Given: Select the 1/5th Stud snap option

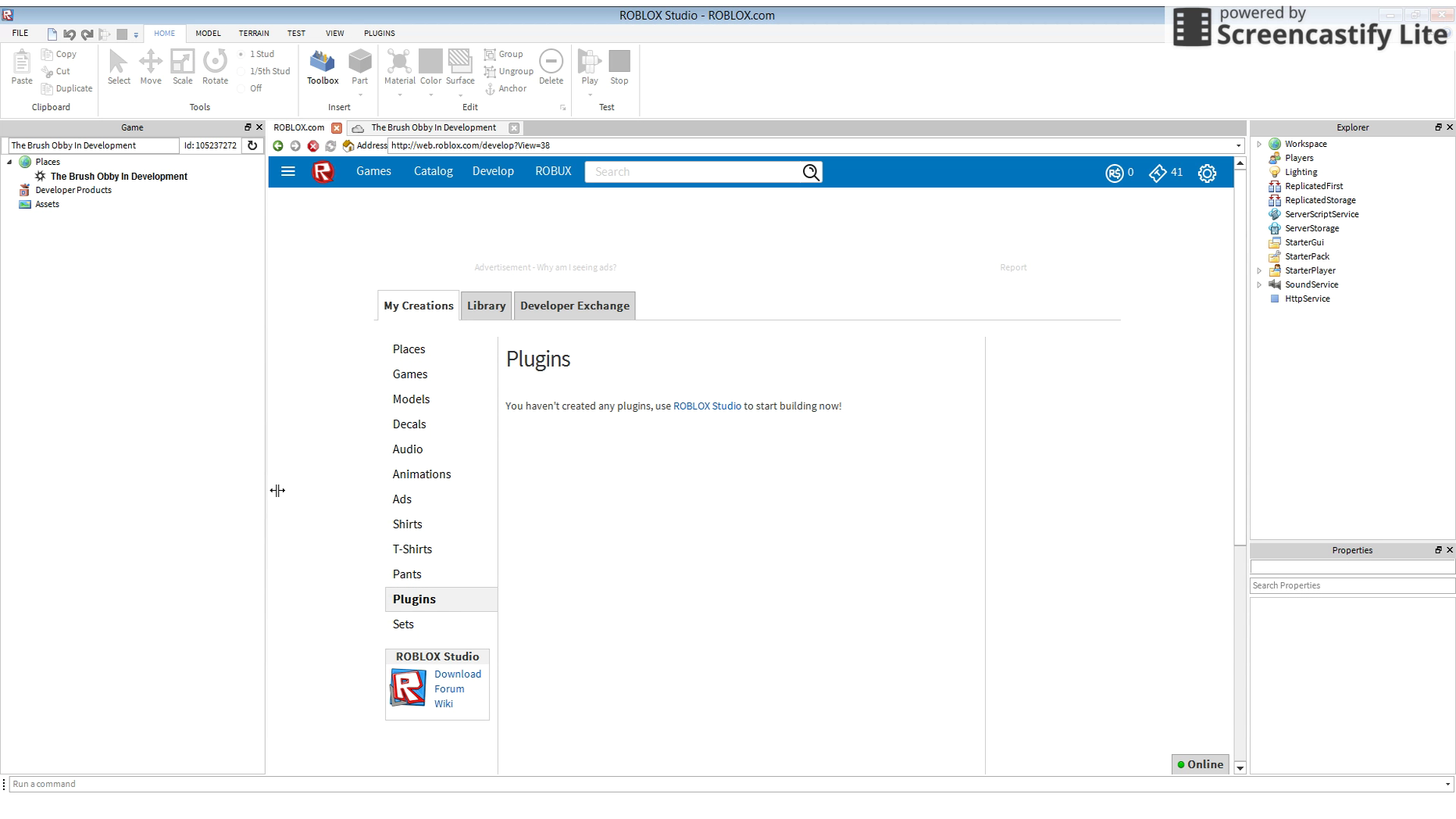Looking at the screenshot, I should coord(241,72).
